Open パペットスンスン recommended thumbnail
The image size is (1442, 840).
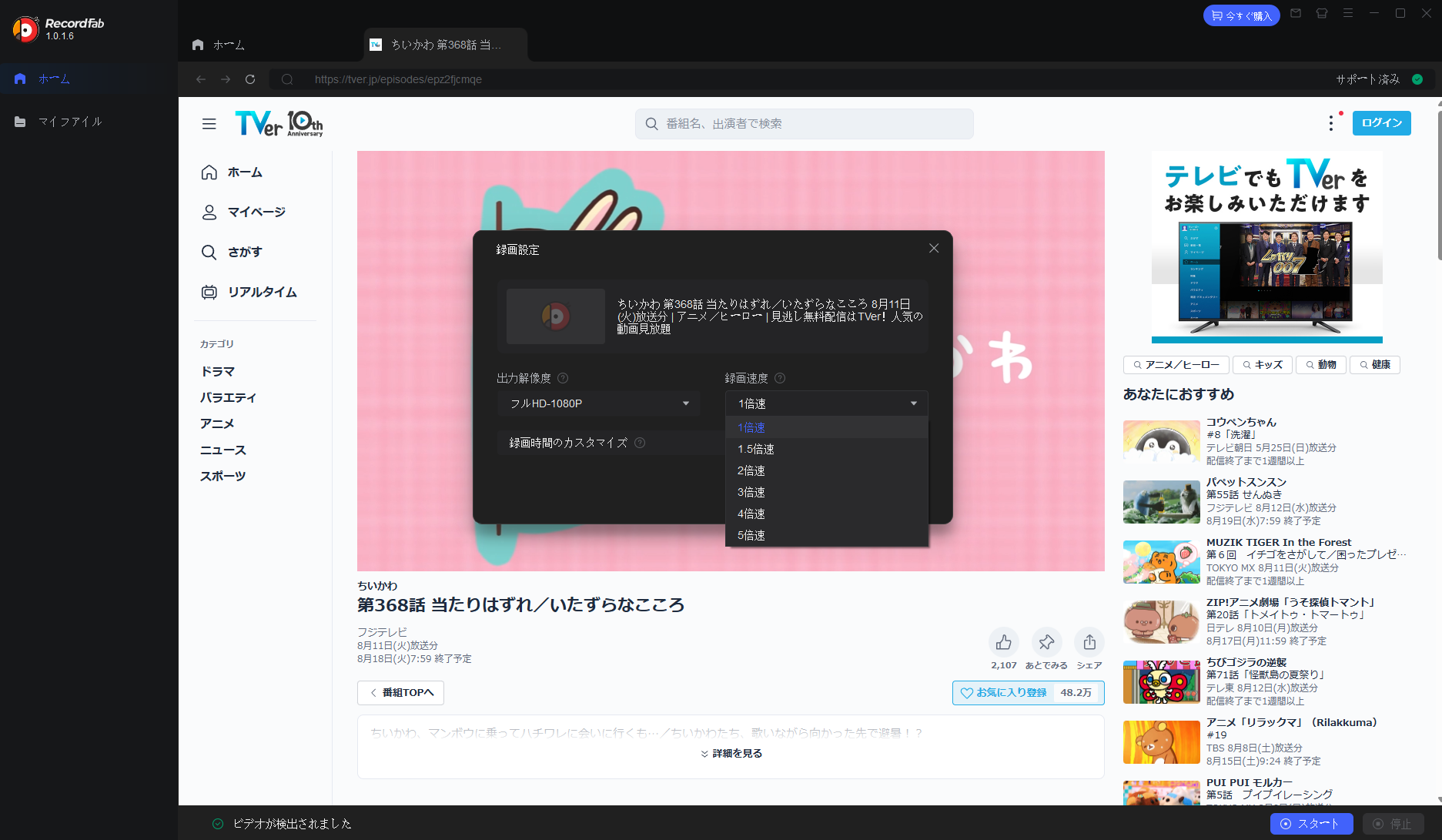point(1161,502)
